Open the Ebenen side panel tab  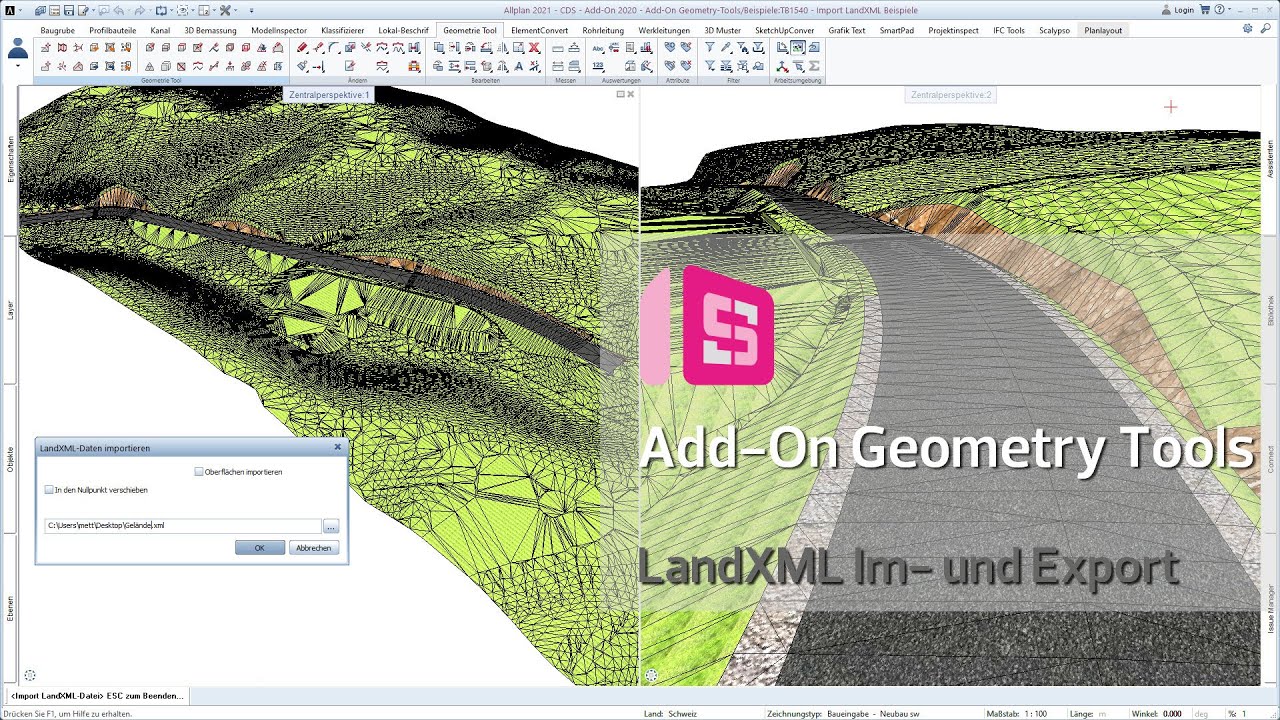click(x=10, y=609)
